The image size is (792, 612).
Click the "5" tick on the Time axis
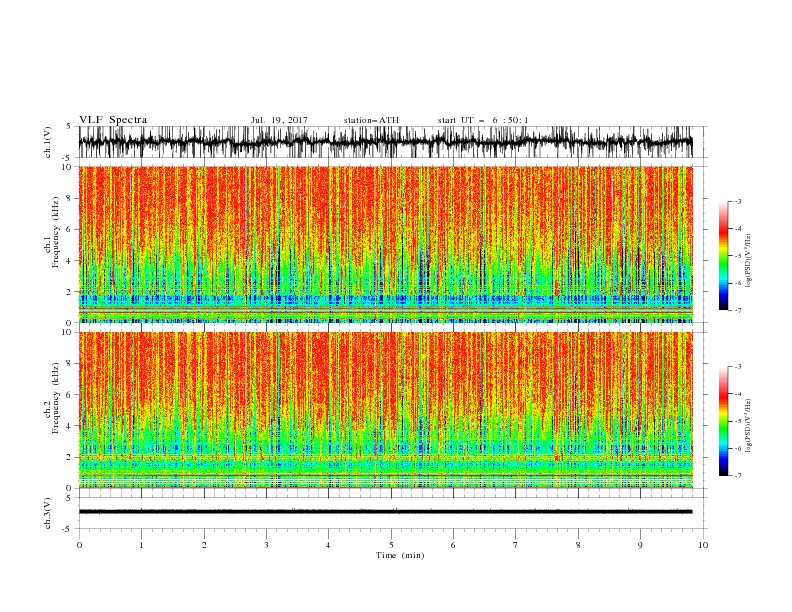391,545
